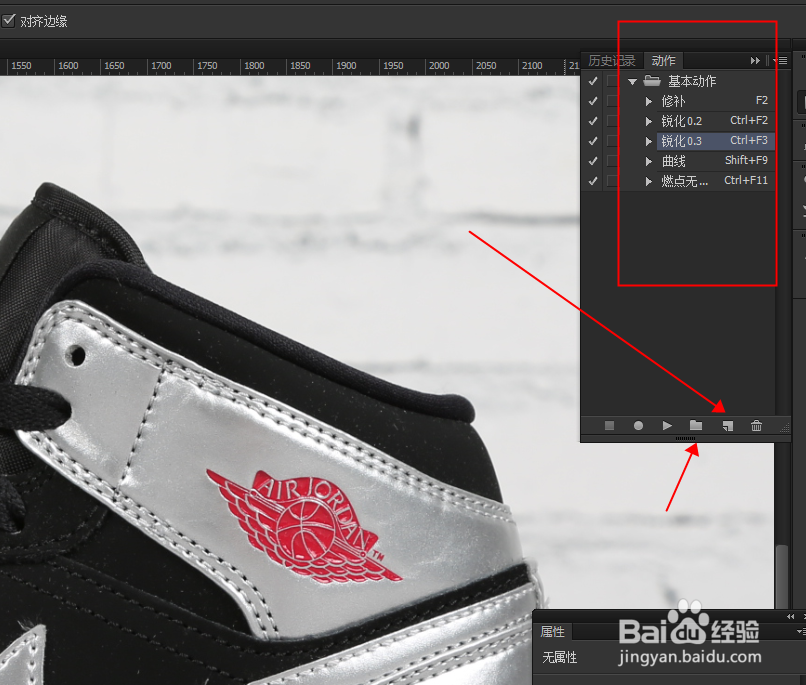Open the 属性 panel tab
806x685 pixels.
click(553, 632)
